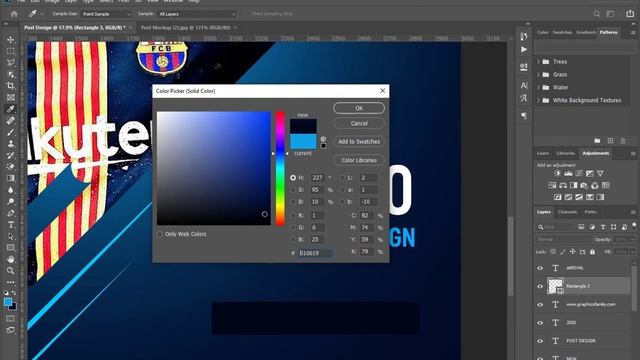The image size is (640, 360).
Task: Select the R red radio button
Action: pos(293,216)
